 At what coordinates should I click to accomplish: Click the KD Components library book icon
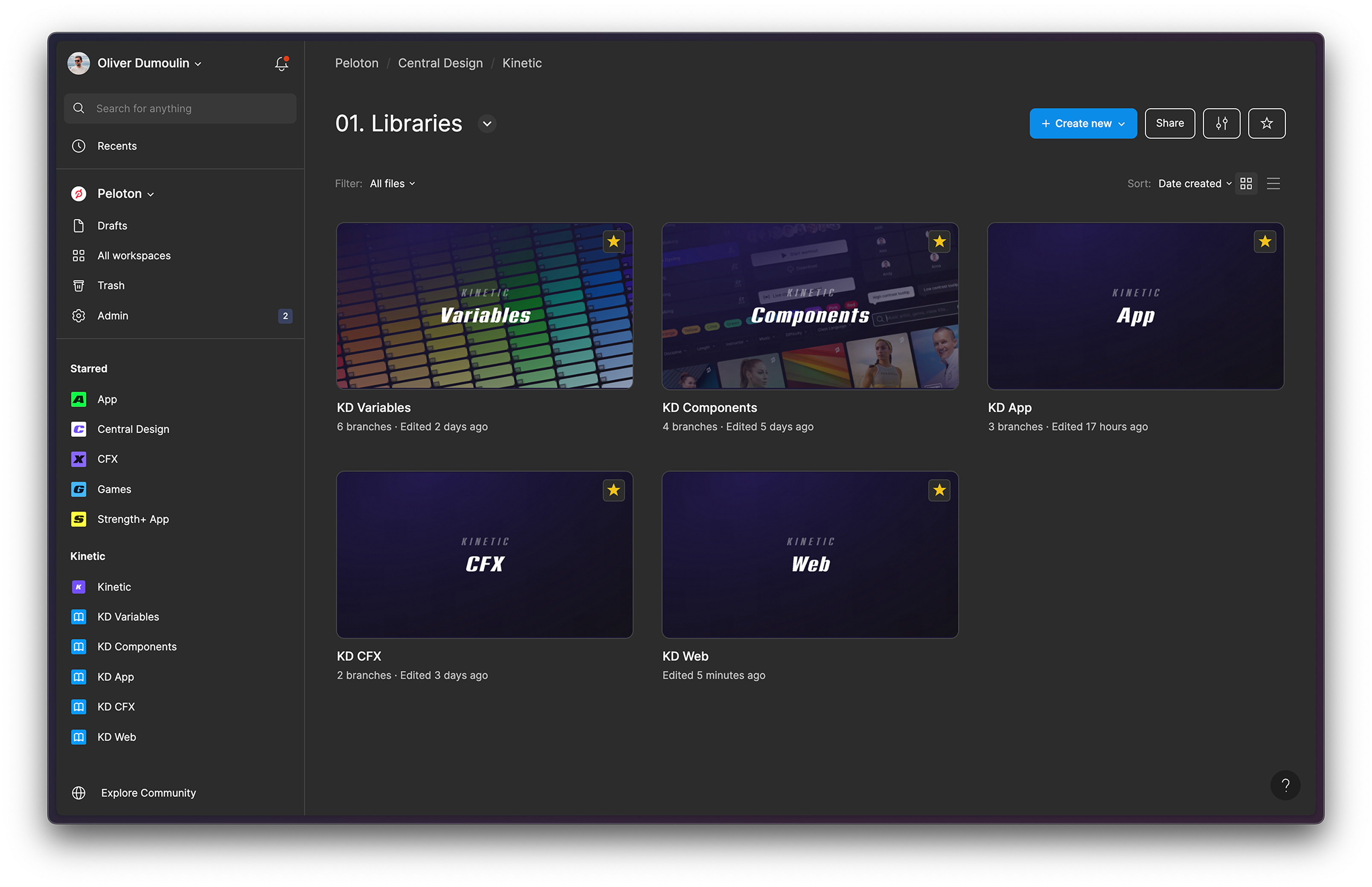[79, 647]
